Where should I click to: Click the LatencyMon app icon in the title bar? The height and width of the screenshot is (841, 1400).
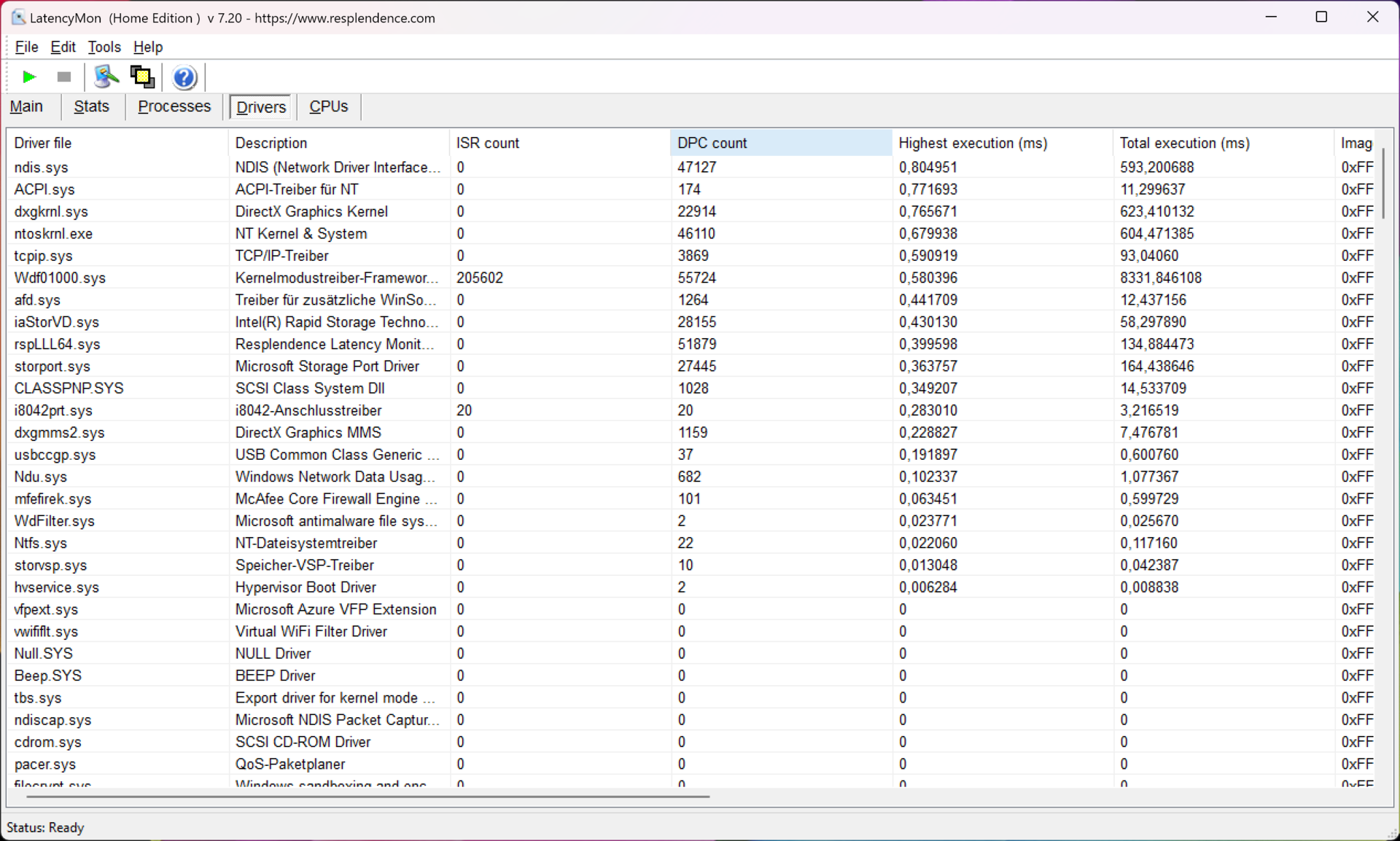[x=18, y=17]
